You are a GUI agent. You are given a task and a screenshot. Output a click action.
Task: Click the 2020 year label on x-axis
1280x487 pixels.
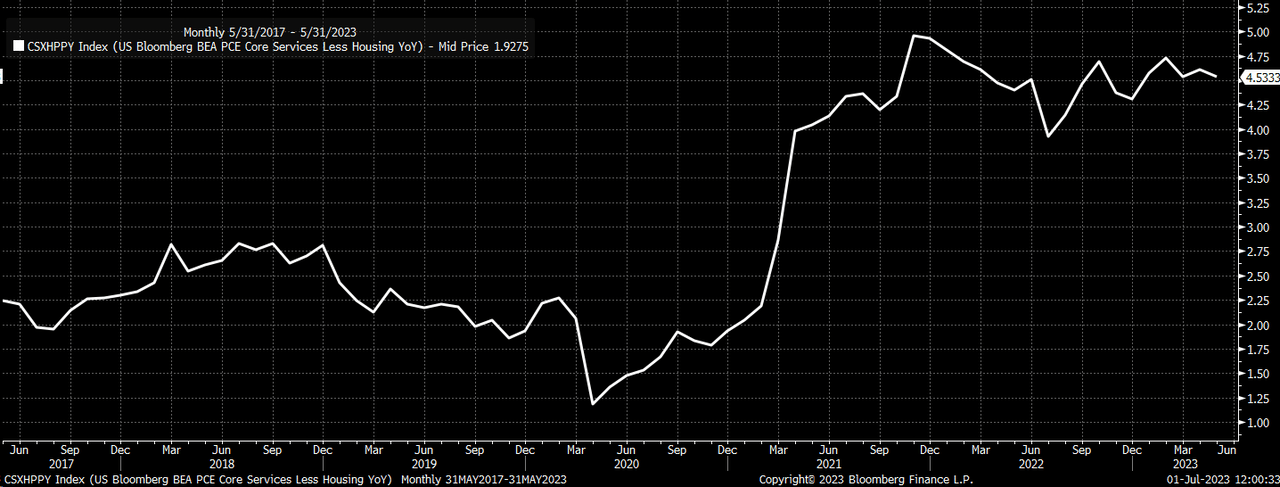[x=626, y=464]
